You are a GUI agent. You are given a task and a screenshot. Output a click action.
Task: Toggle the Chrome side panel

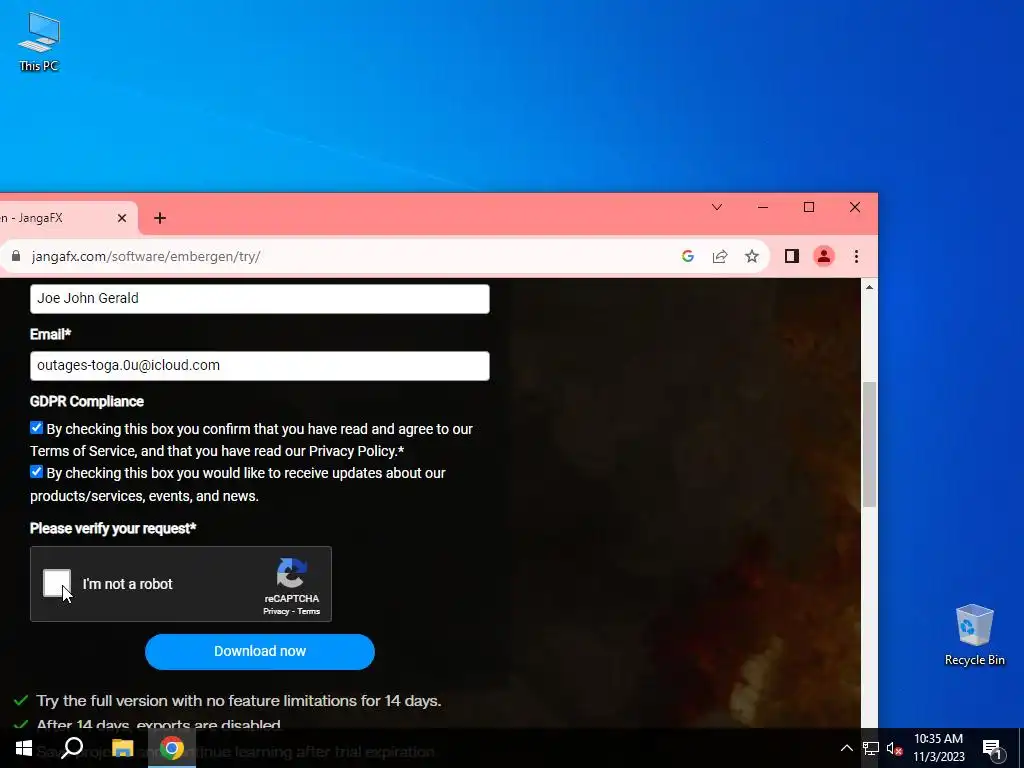[x=792, y=257]
